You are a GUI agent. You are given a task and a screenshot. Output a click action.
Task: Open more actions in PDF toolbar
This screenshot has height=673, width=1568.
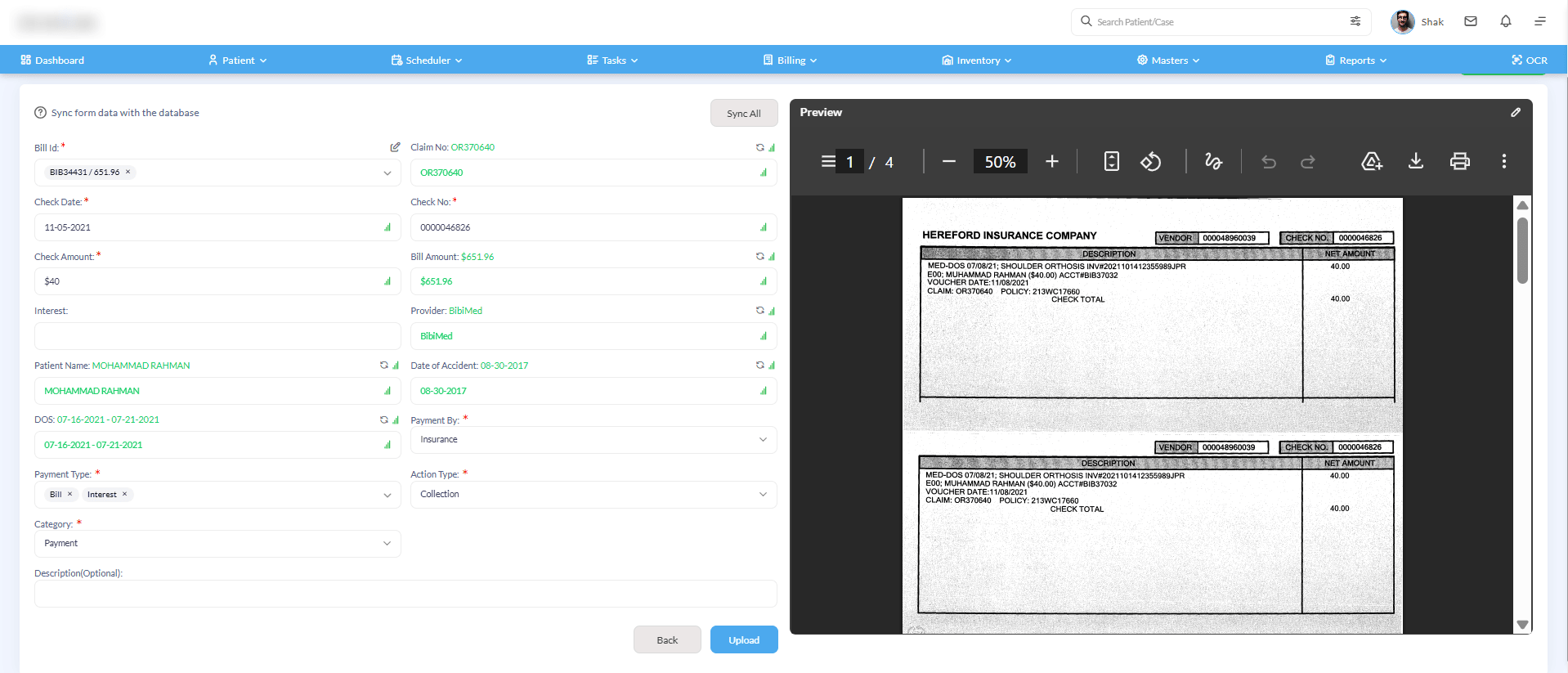(x=1504, y=162)
